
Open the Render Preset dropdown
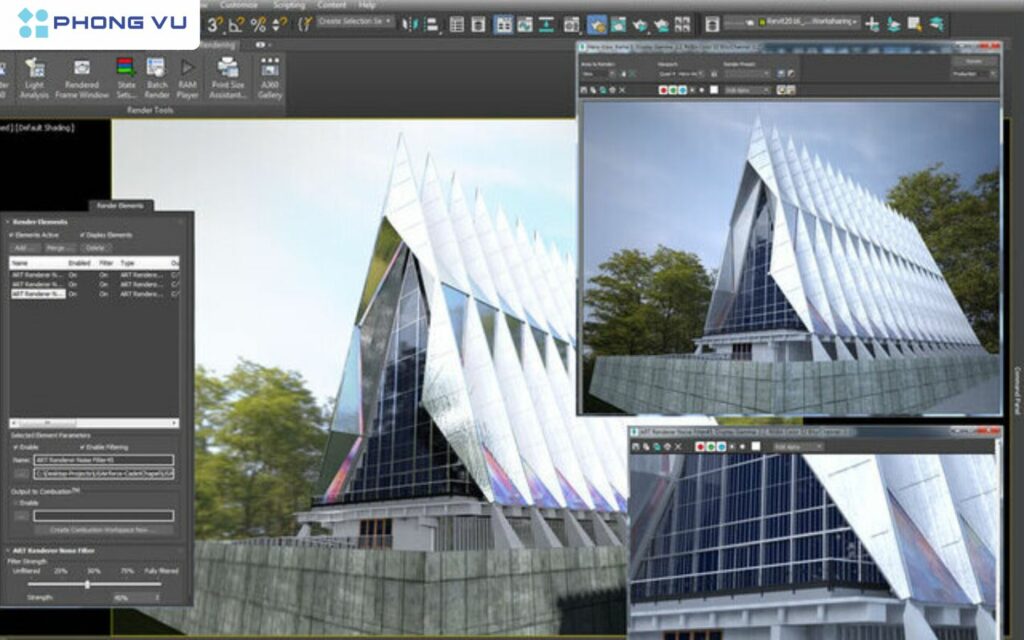[x=746, y=73]
